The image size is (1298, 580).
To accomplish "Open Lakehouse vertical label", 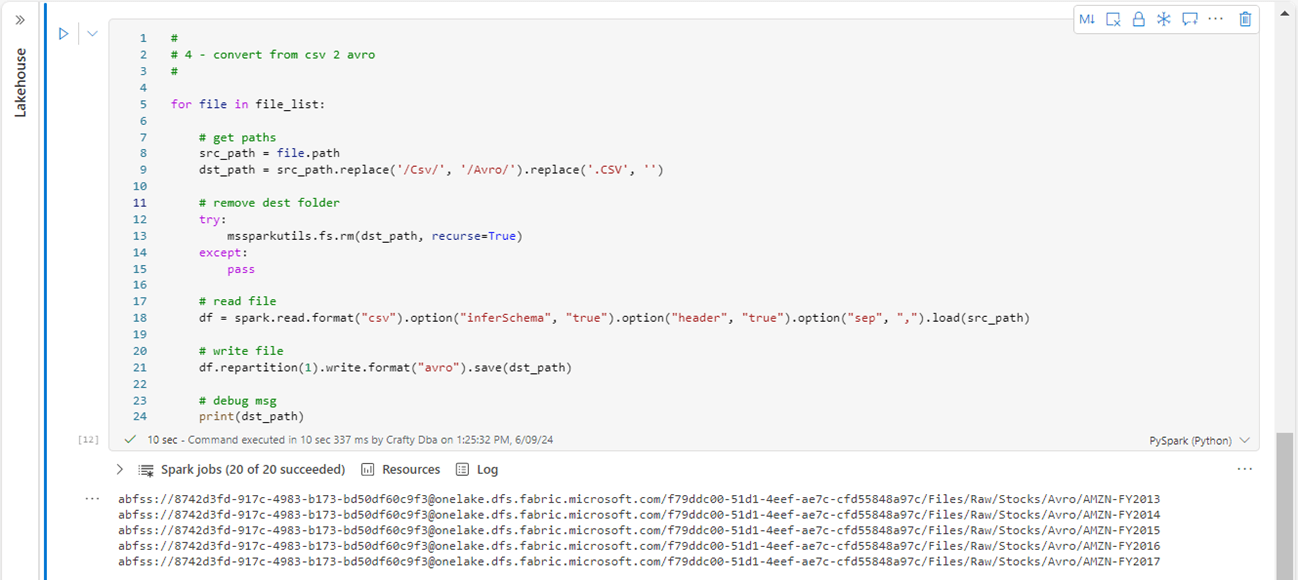I will [x=20, y=83].
